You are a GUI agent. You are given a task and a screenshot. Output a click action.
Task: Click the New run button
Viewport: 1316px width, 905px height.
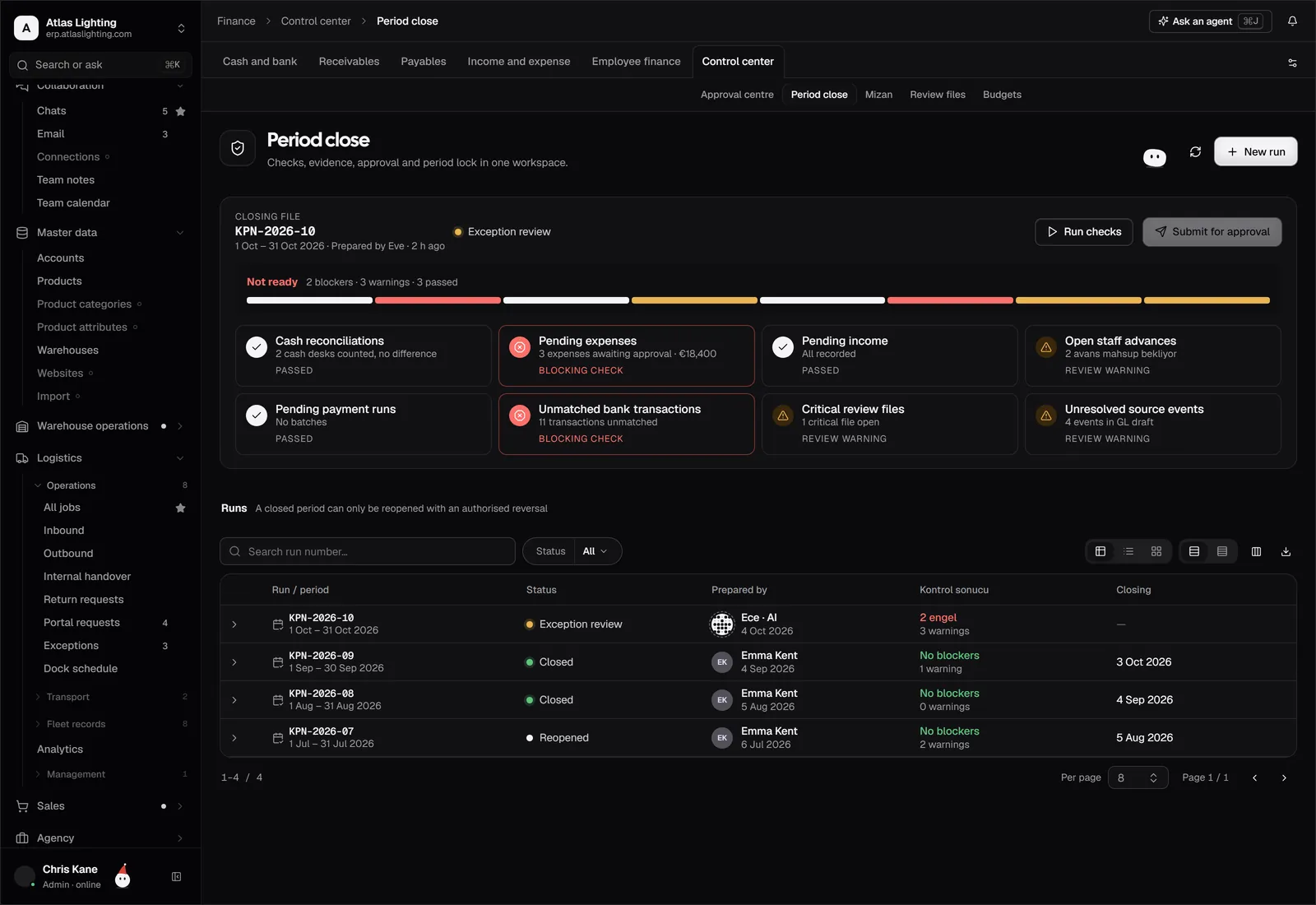click(x=1256, y=151)
